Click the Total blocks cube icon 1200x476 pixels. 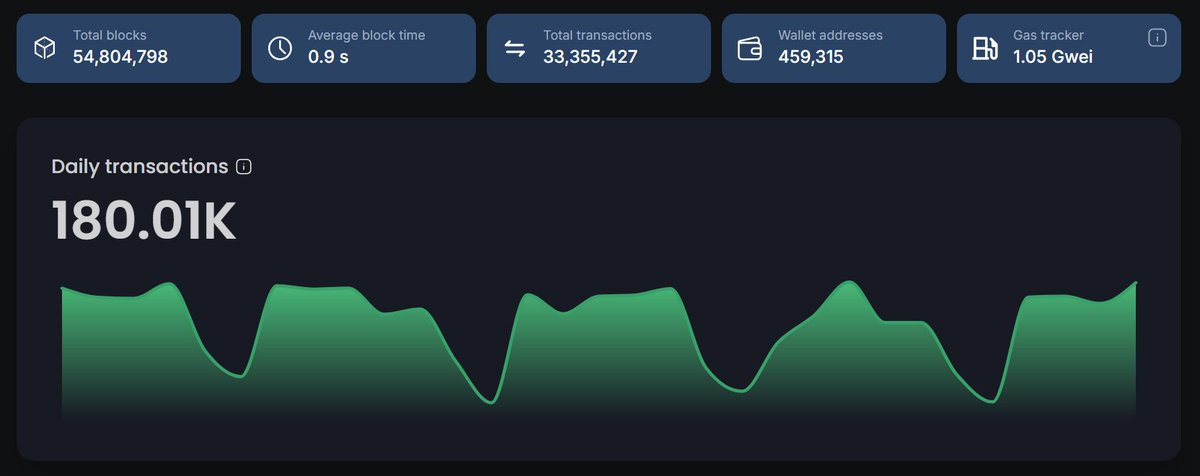pyautogui.click(x=45, y=48)
